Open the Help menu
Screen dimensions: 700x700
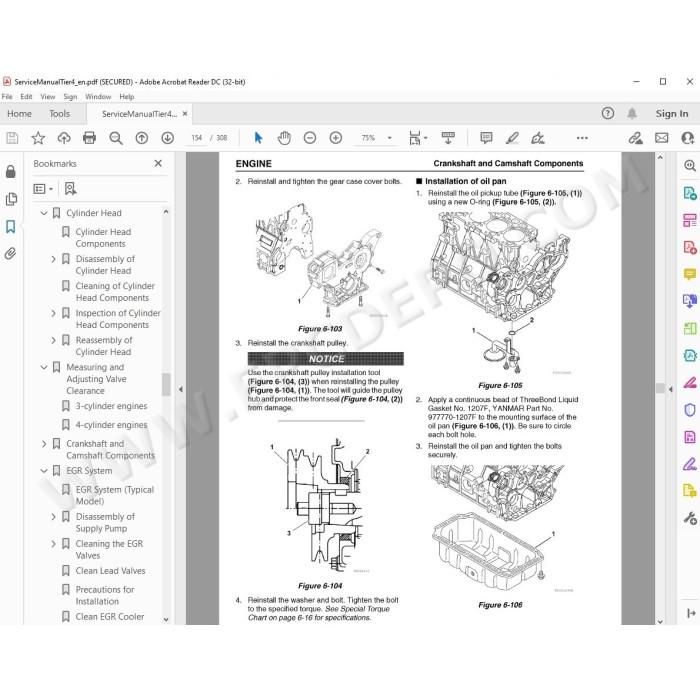pyautogui.click(x=126, y=96)
